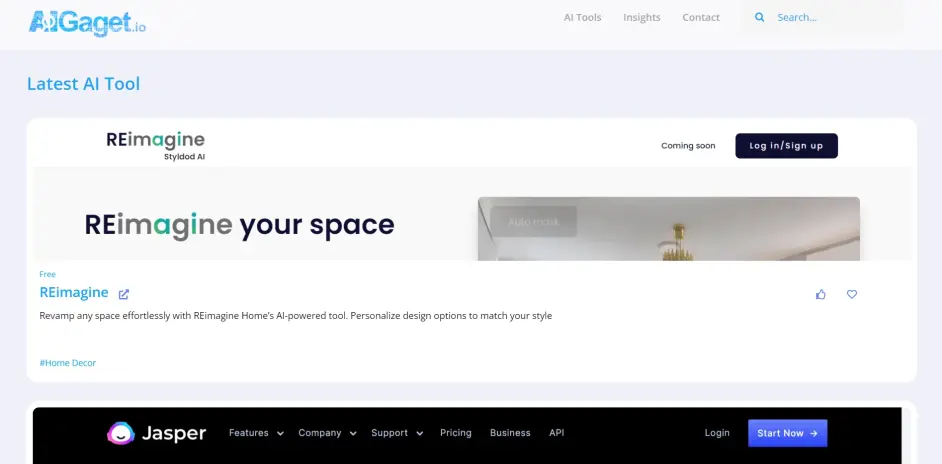Viewport: 942px width, 464px height.
Task: Click Login in Jasper preview
Action: pyautogui.click(x=717, y=433)
